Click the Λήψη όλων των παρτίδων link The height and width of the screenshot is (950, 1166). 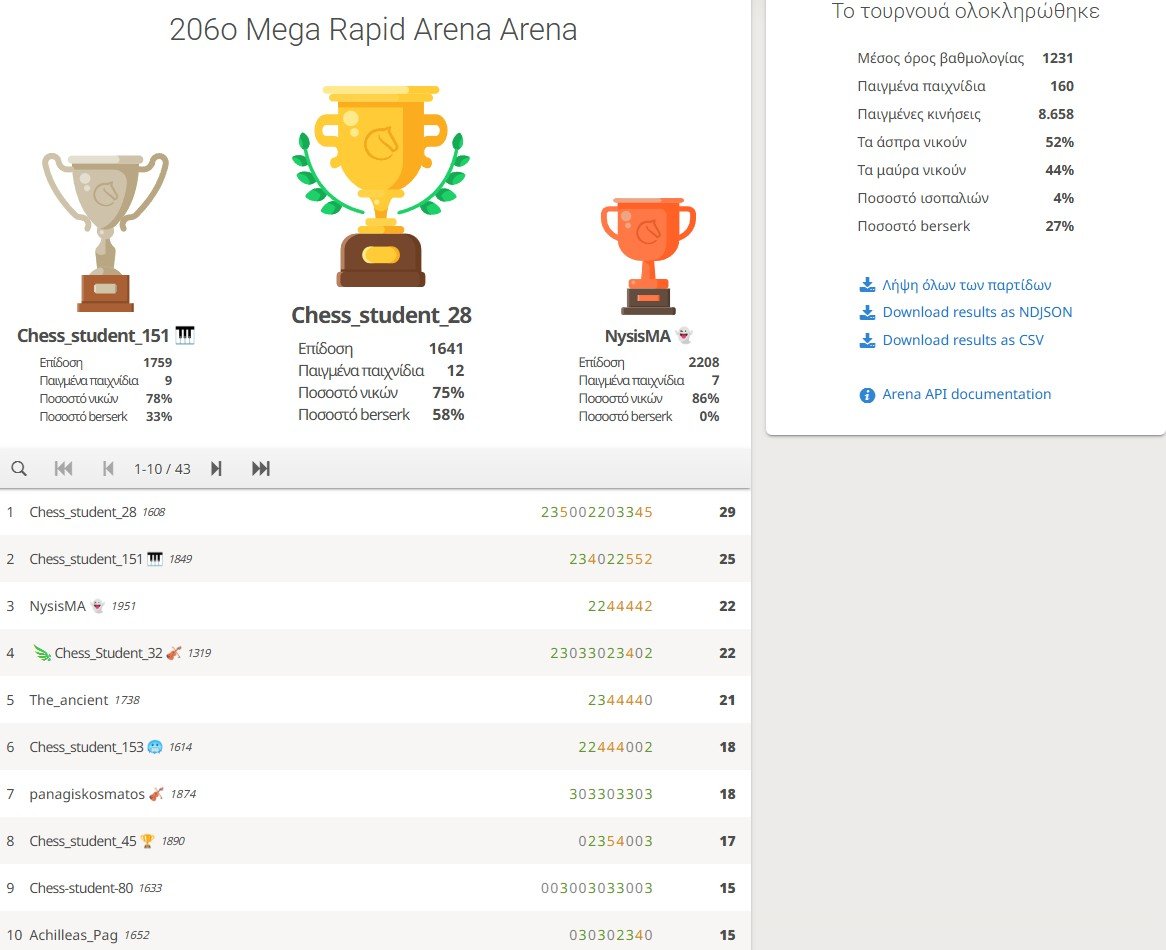[x=966, y=285]
